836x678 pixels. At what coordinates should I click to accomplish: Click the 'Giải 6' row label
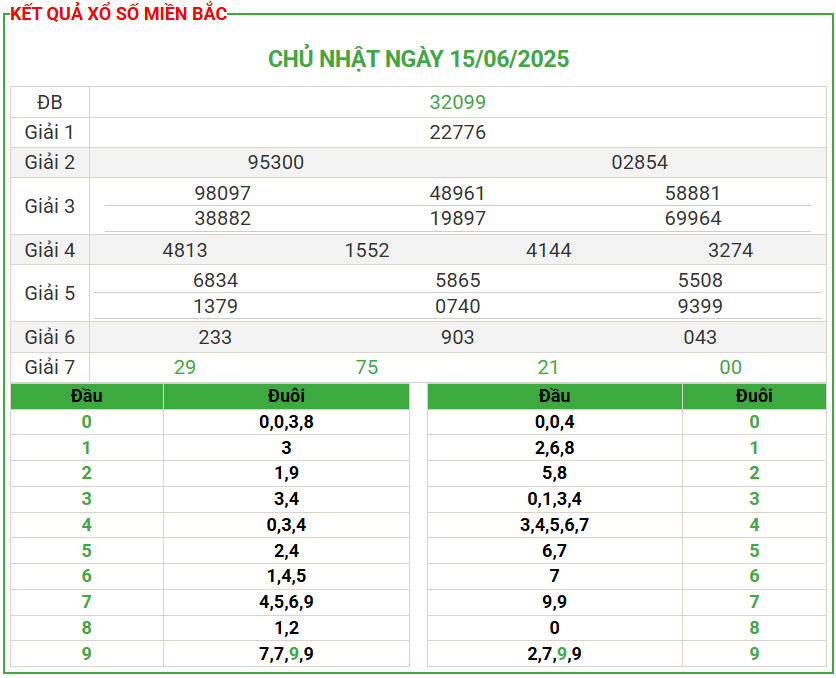click(x=50, y=337)
